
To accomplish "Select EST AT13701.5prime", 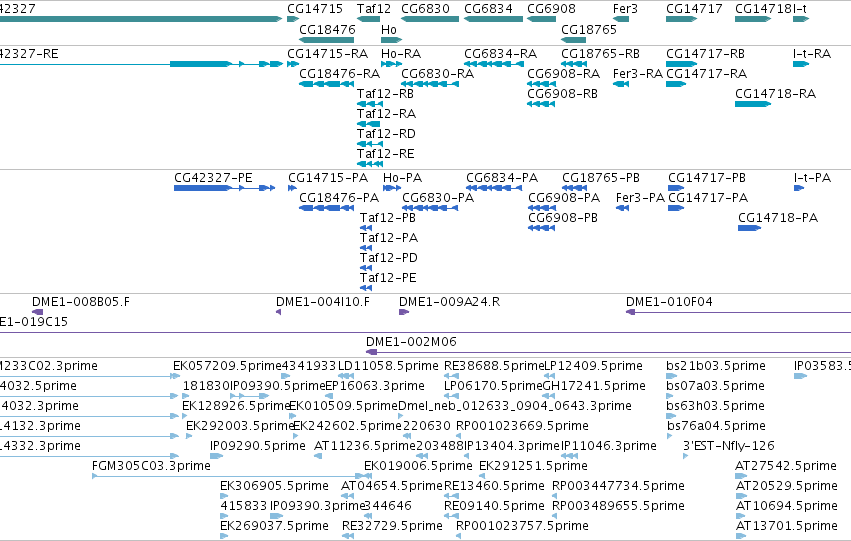I will (786, 525).
